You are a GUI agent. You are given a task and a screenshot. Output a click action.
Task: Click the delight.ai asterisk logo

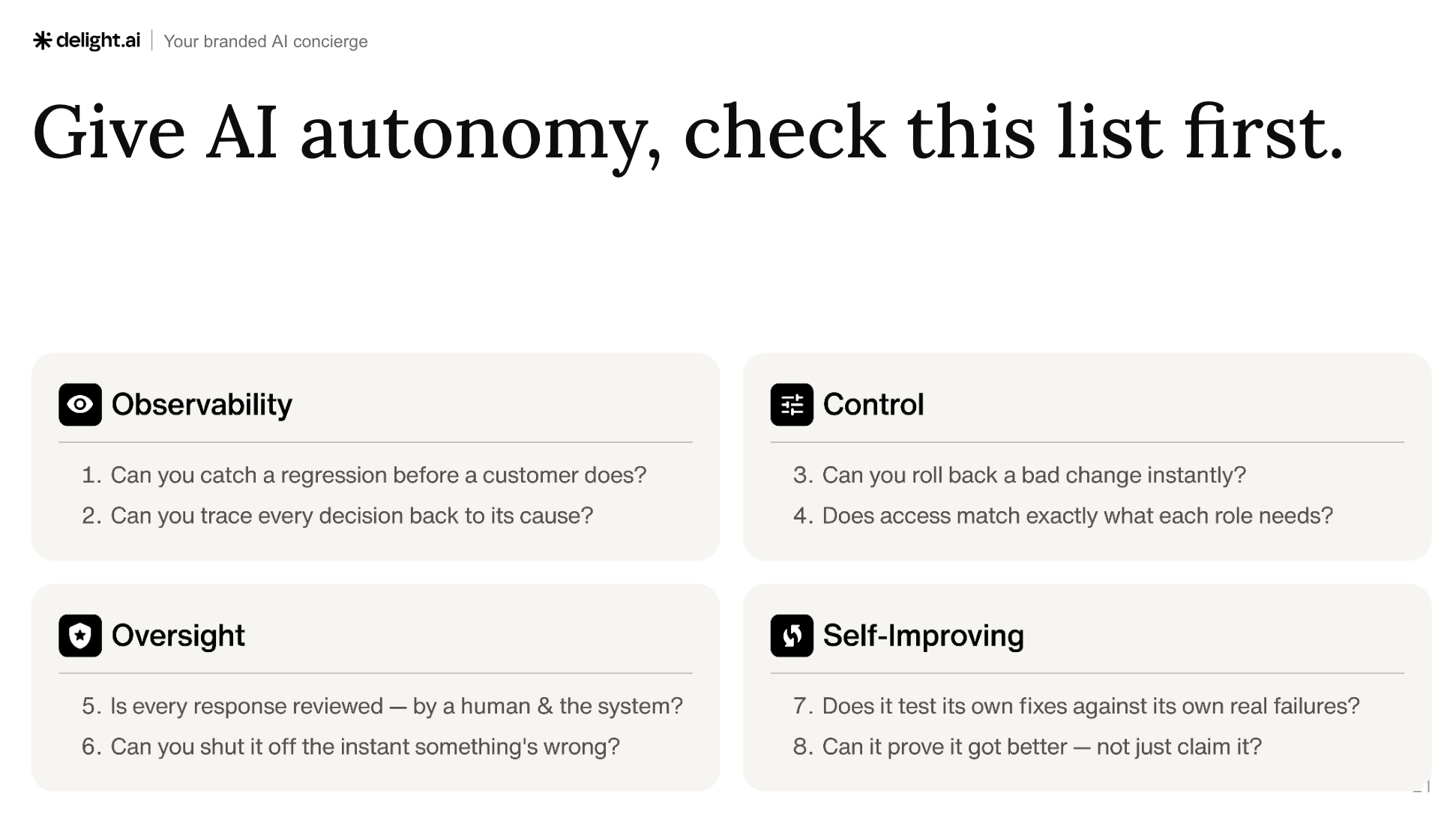click(43, 40)
